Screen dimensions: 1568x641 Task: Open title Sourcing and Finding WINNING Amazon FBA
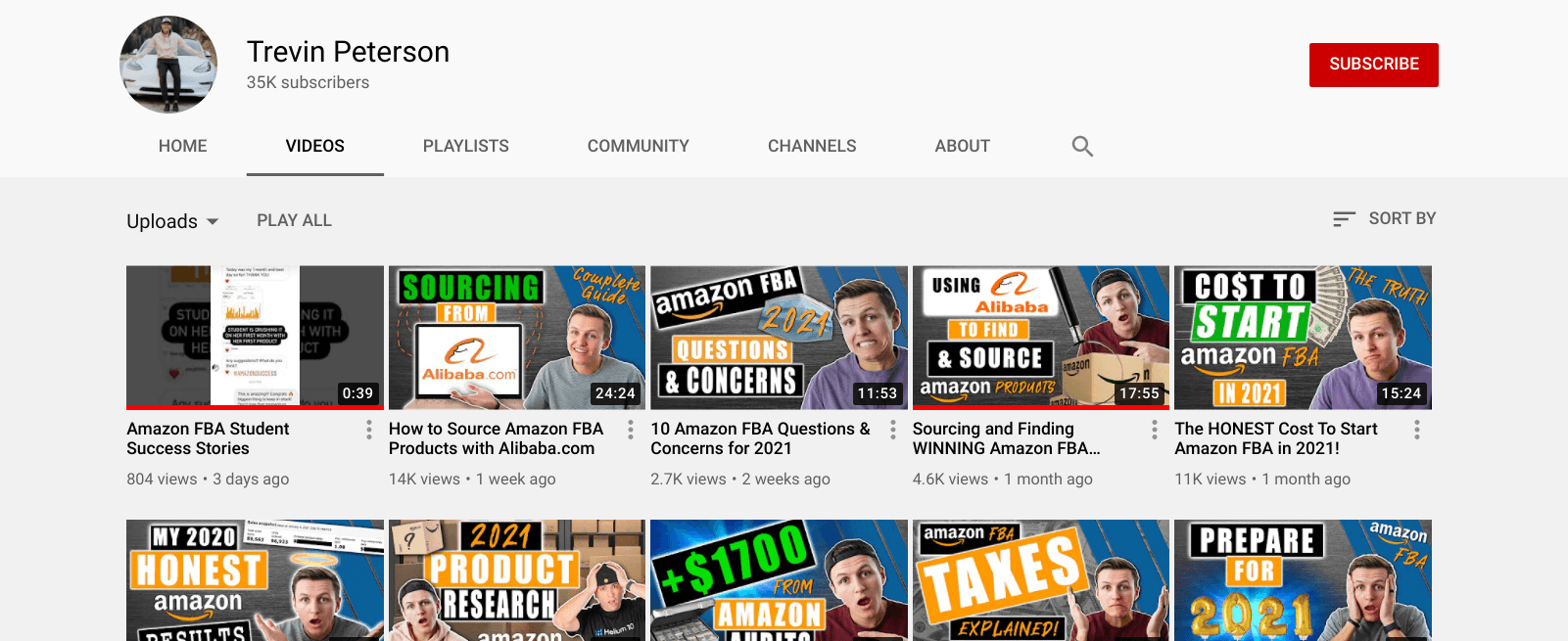tap(1007, 438)
